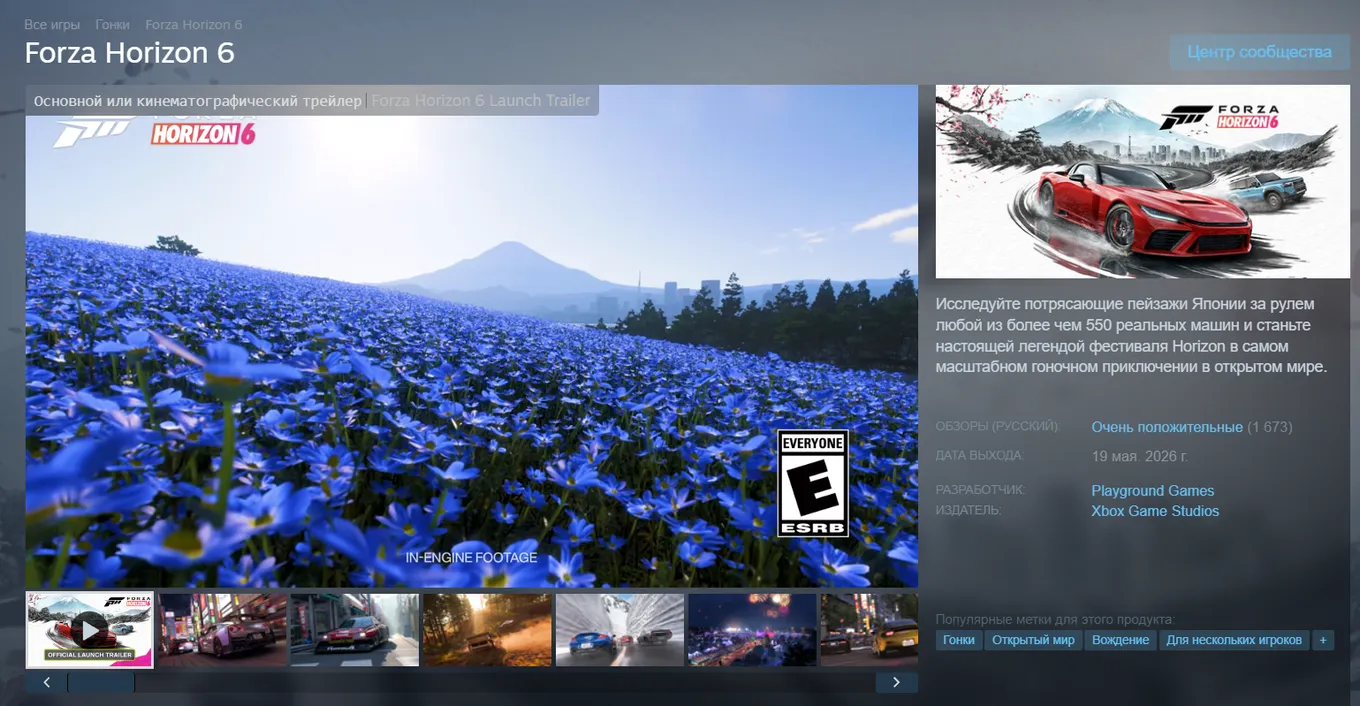Open the 'Гонки' breadcrumb link
This screenshot has height=706, width=1360.
point(112,24)
